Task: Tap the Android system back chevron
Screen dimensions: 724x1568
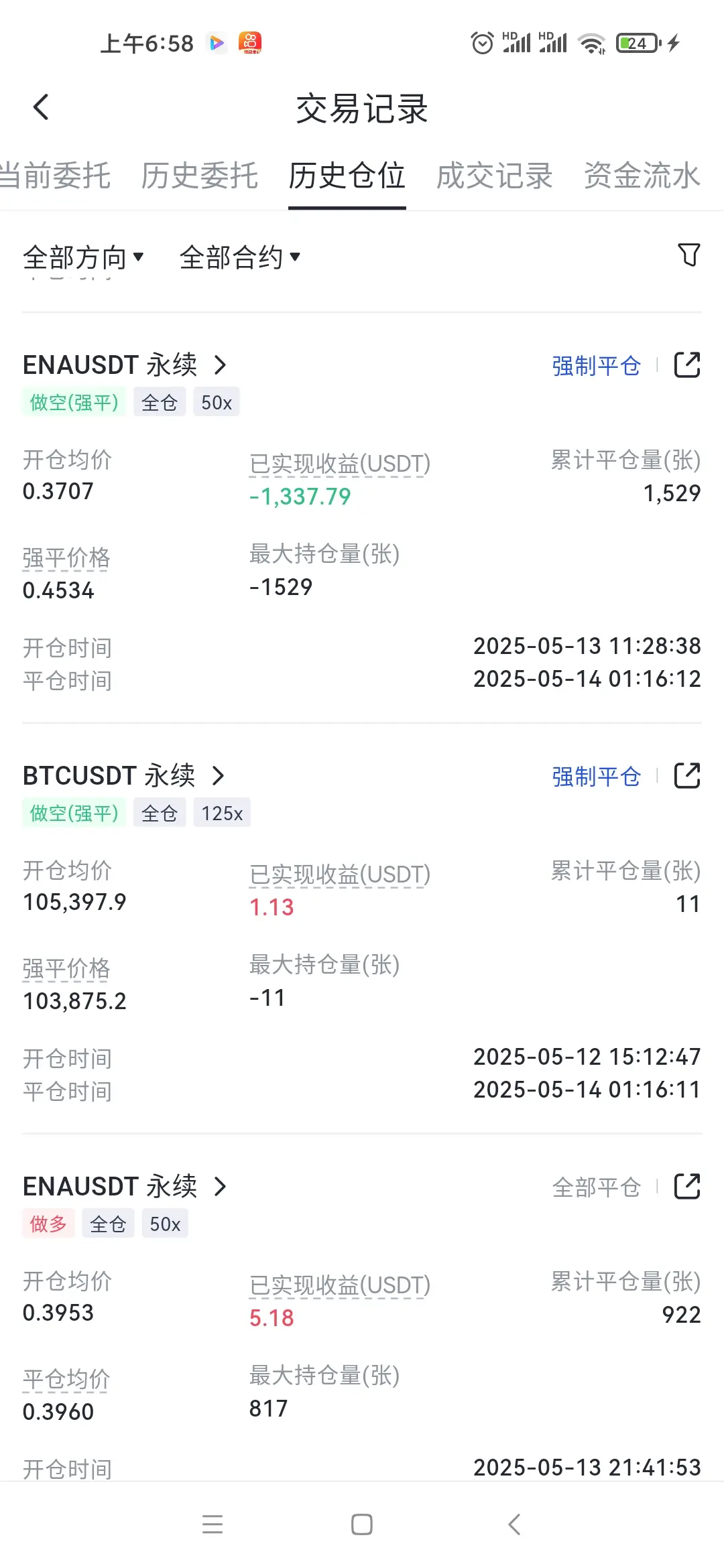Action: [x=514, y=1524]
